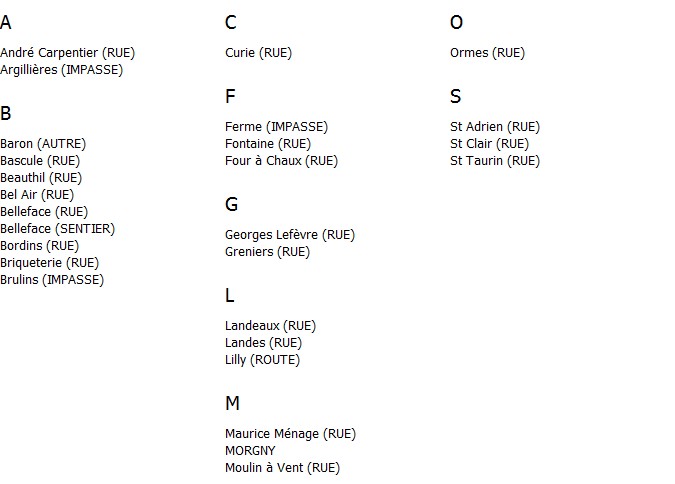Image resolution: width=675 pixels, height=484 pixels.
Task: Open Bascule (RUE) street link
Action: tap(40, 161)
